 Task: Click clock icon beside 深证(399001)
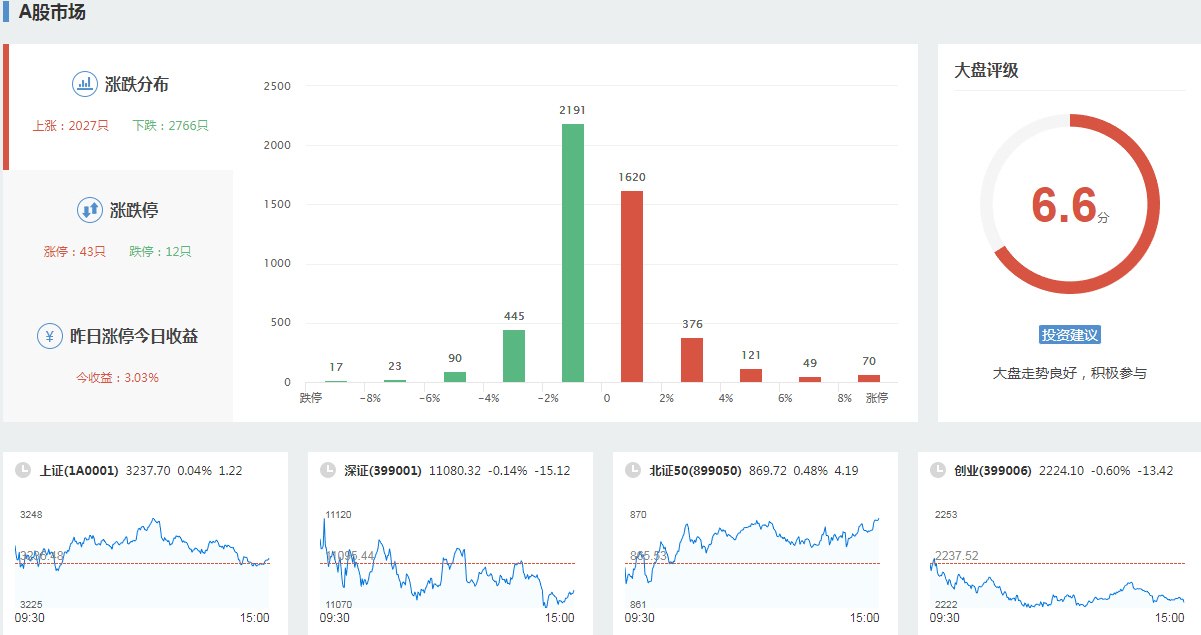click(x=327, y=470)
